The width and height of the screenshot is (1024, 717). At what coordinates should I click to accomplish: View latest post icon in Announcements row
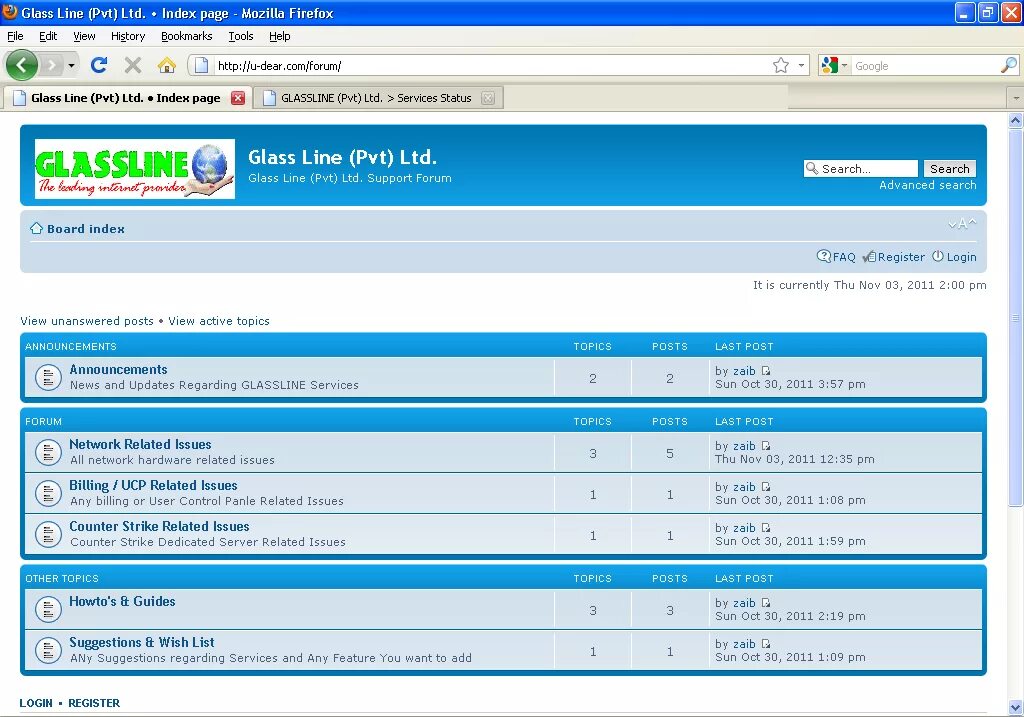(766, 371)
